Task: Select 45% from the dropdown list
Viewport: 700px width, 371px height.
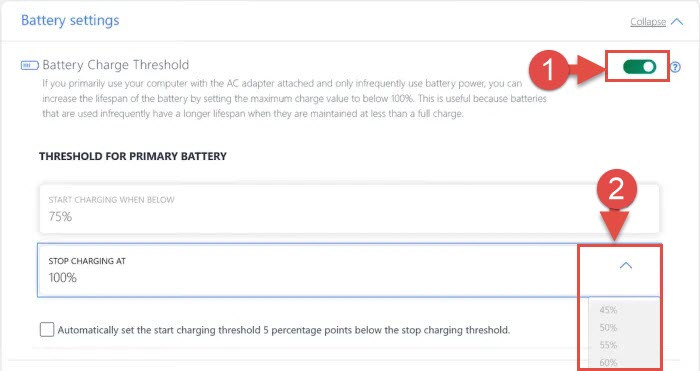Action: click(608, 310)
